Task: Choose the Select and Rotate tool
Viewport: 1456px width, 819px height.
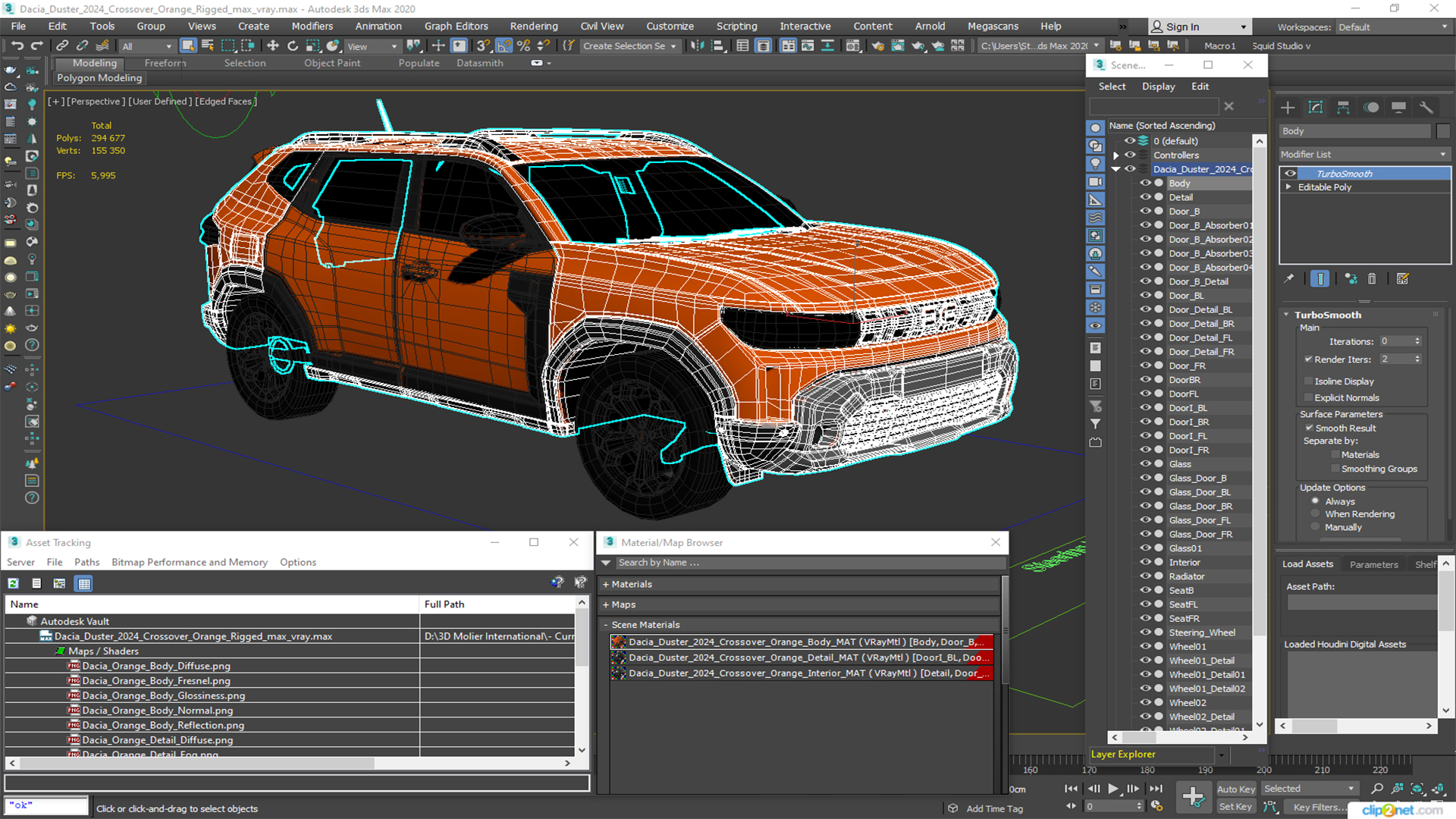Action: coord(293,45)
